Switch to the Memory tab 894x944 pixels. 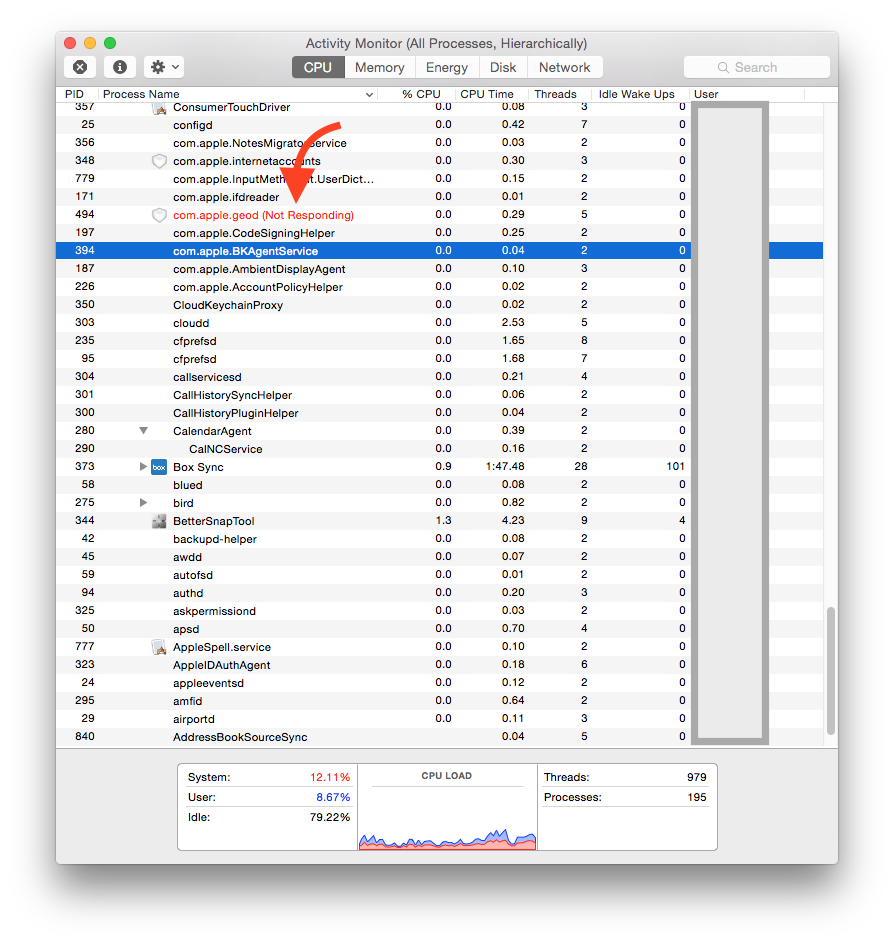[x=379, y=67]
